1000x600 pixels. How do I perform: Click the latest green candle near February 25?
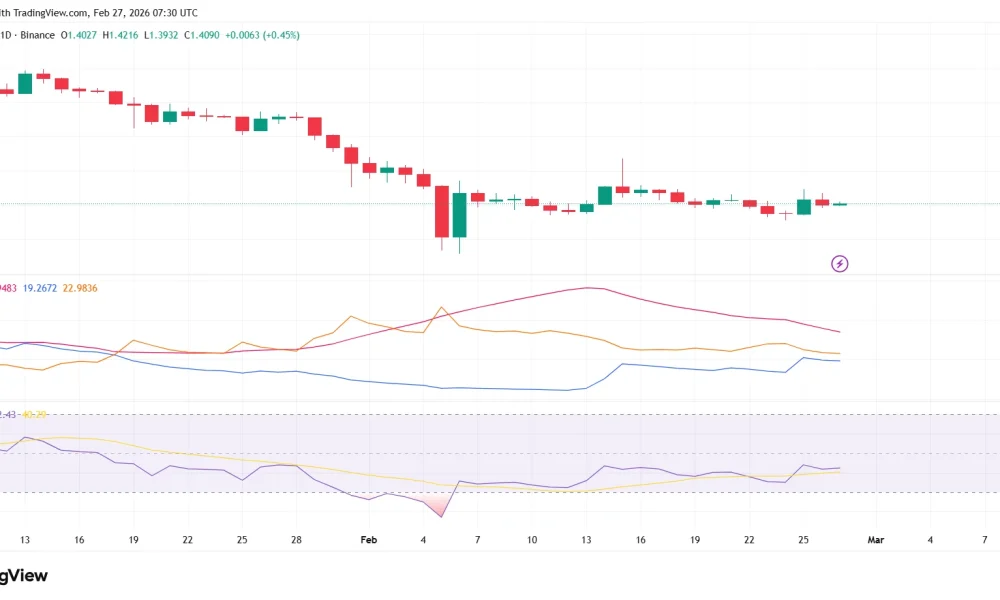point(803,205)
